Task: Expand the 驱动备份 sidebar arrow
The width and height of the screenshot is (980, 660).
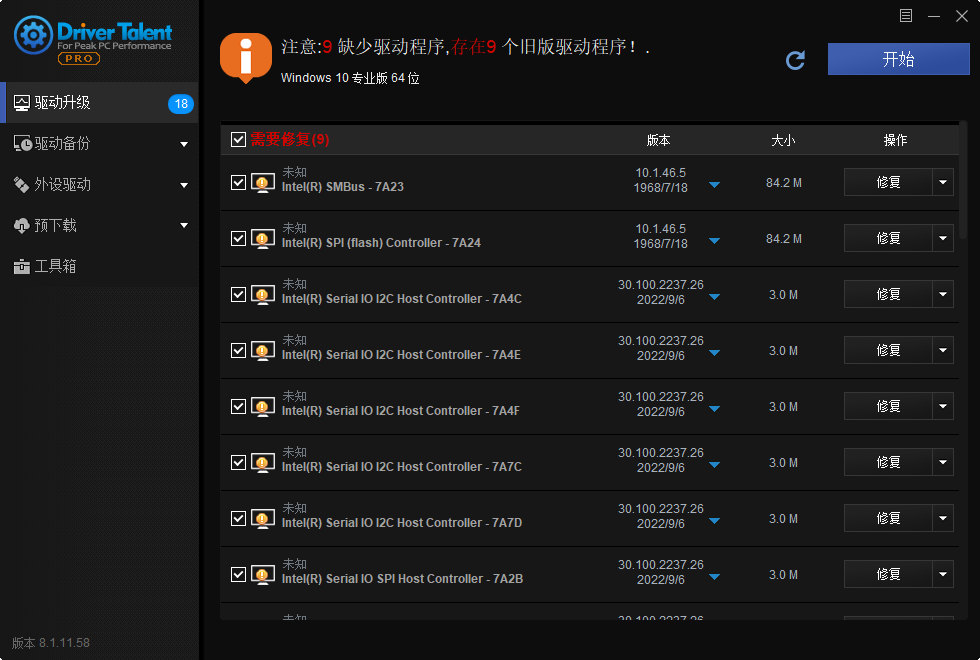Action: [x=184, y=144]
